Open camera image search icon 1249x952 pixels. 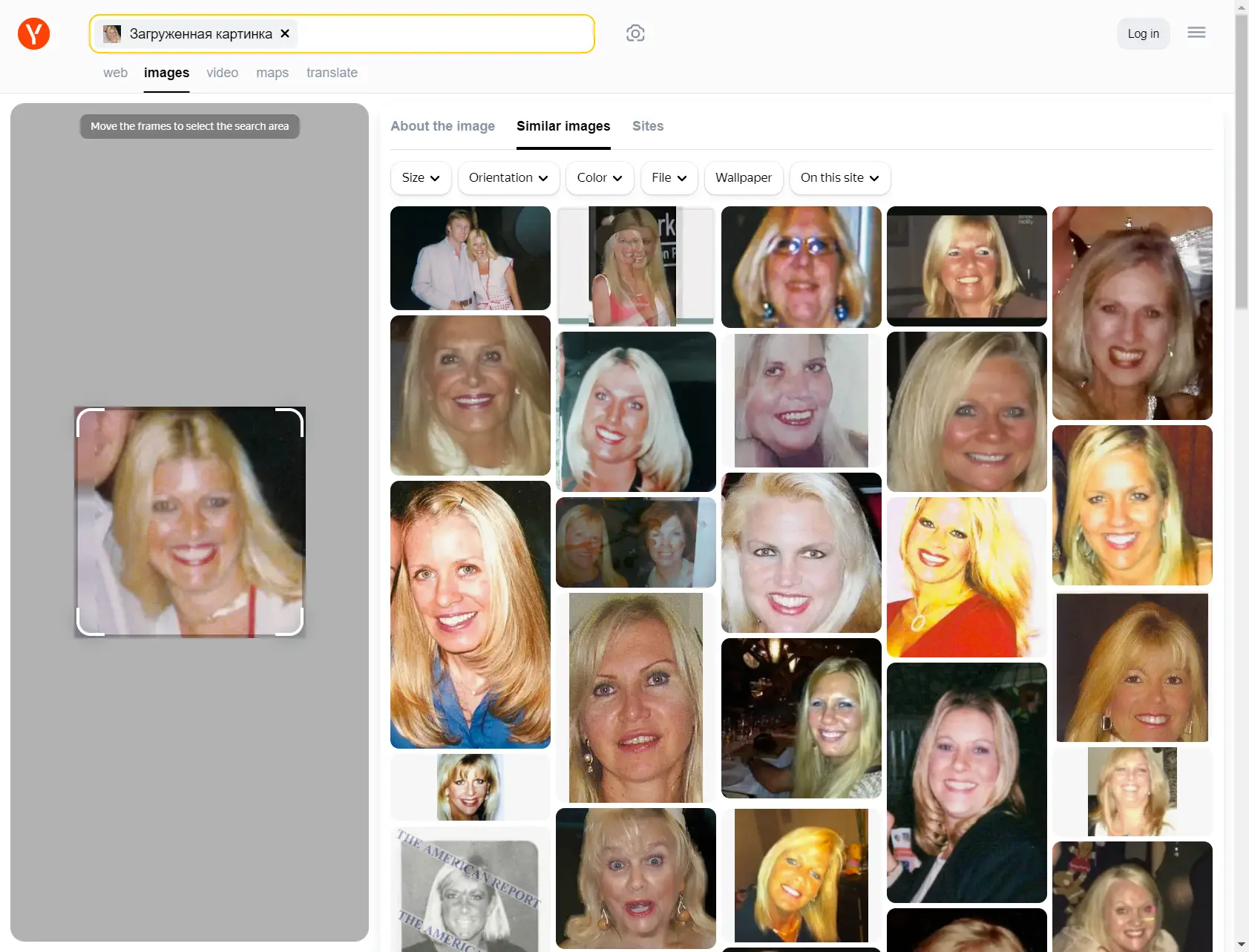point(635,33)
